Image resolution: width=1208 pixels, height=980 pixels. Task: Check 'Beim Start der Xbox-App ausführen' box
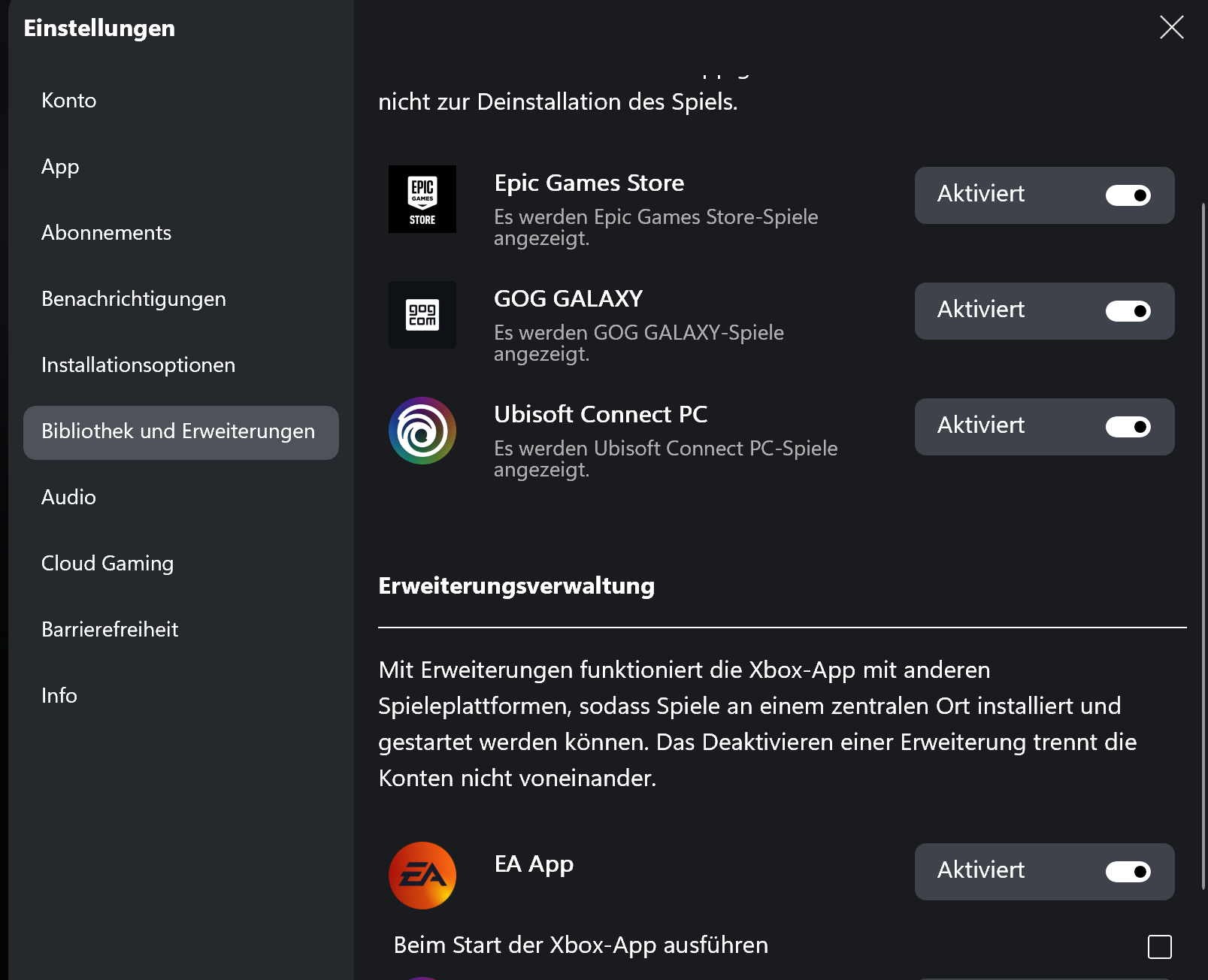point(1159,947)
